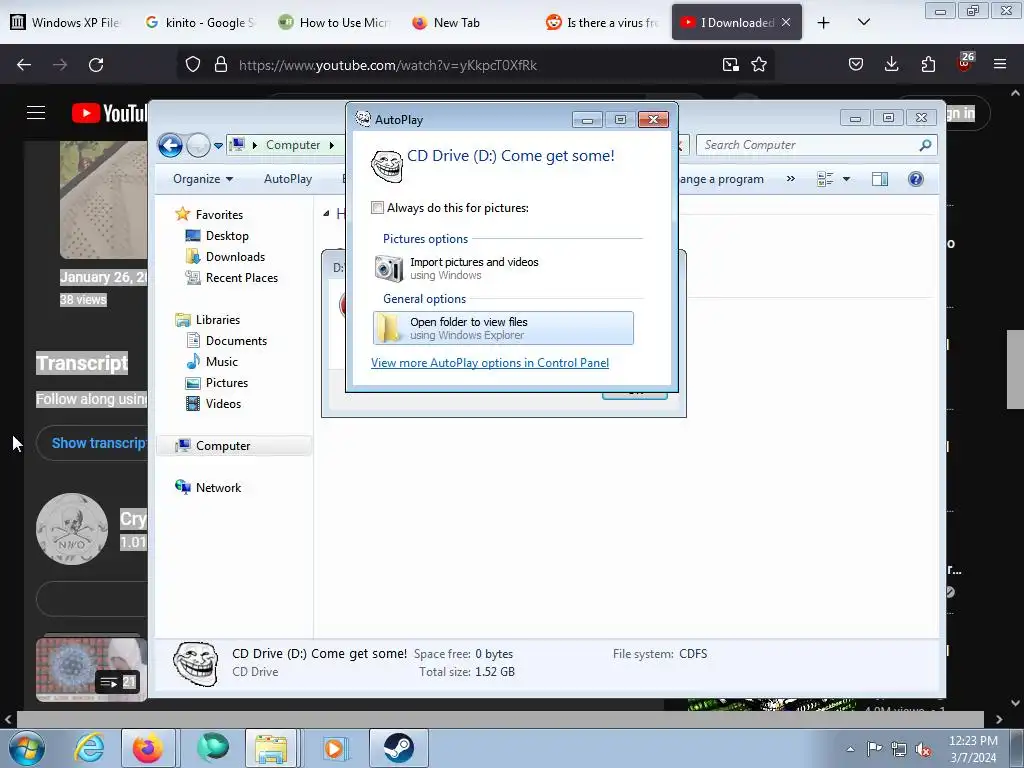Go back in Firefox
The width and height of the screenshot is (1024, 768).
click(24, 65)
